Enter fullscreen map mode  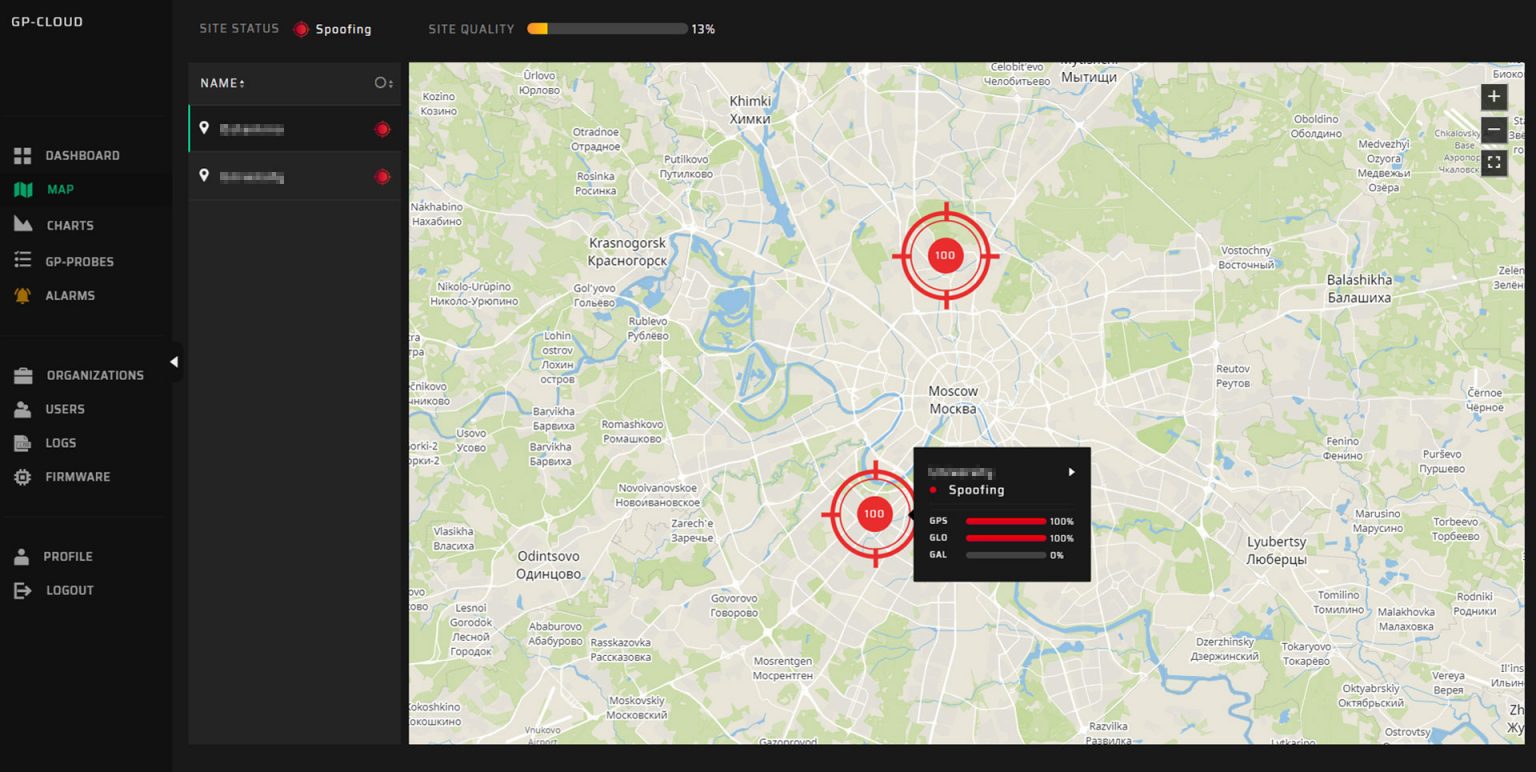[x=1494, y=162]
